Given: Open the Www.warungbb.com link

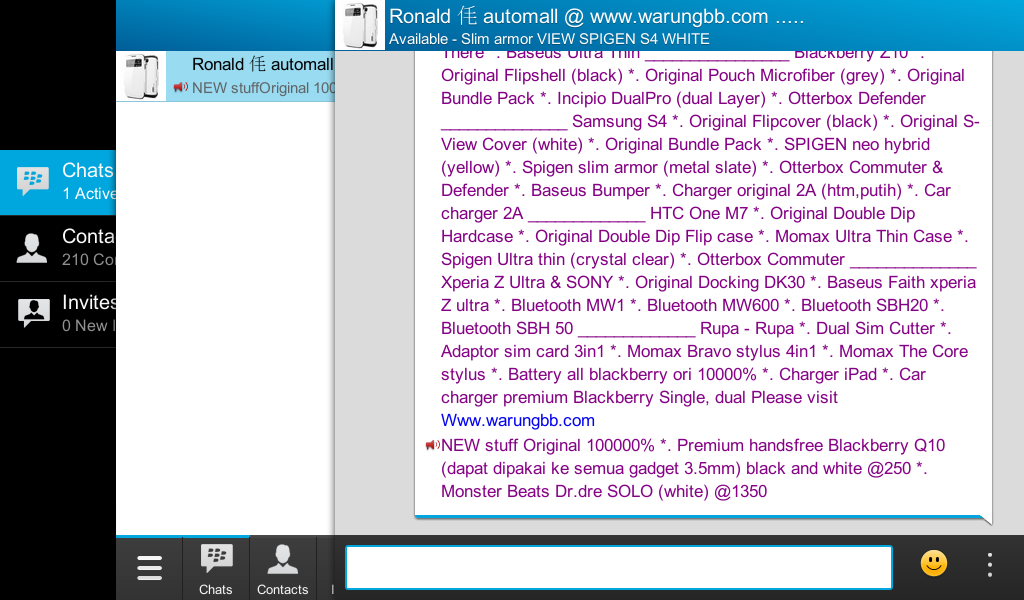Looking at the screenshot, I should pos(518,421).
